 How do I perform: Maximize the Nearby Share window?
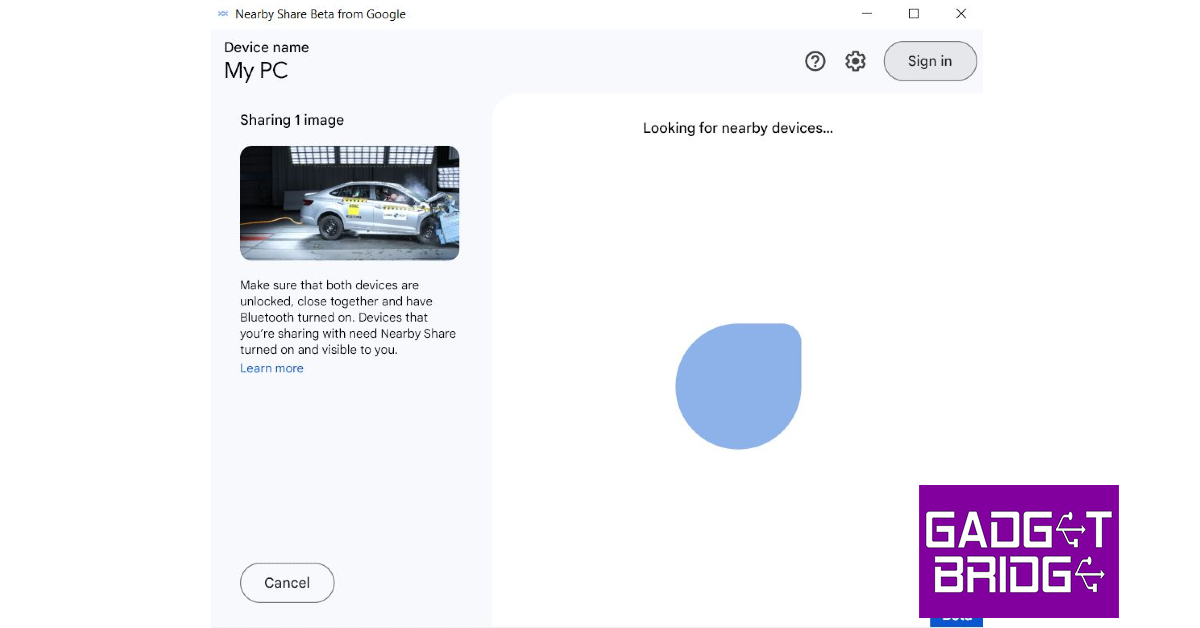(x=913, y=14)
